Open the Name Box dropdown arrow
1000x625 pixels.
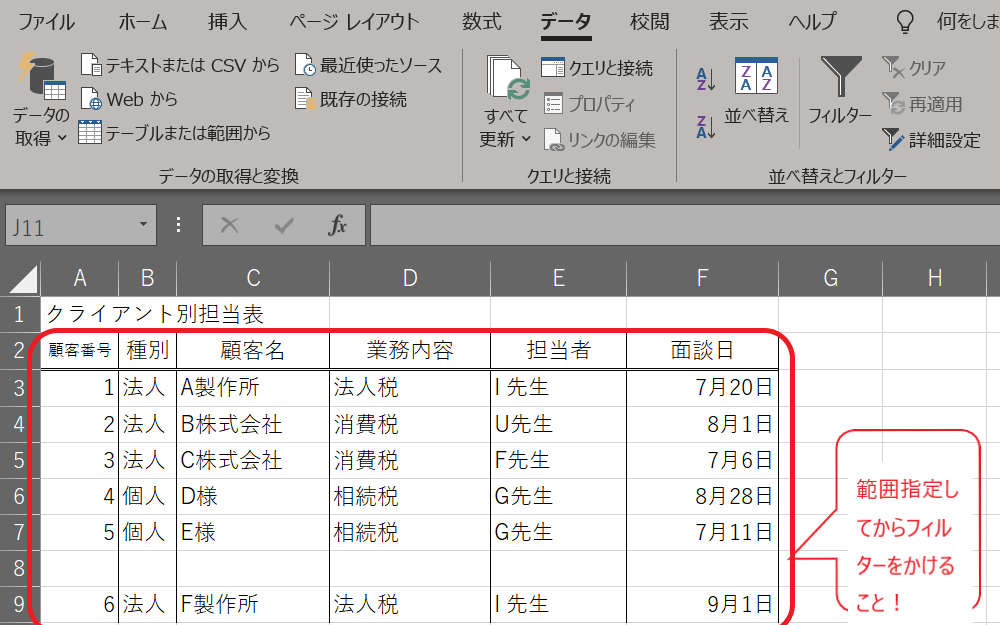pyautogui.click(x=144, y=226)
